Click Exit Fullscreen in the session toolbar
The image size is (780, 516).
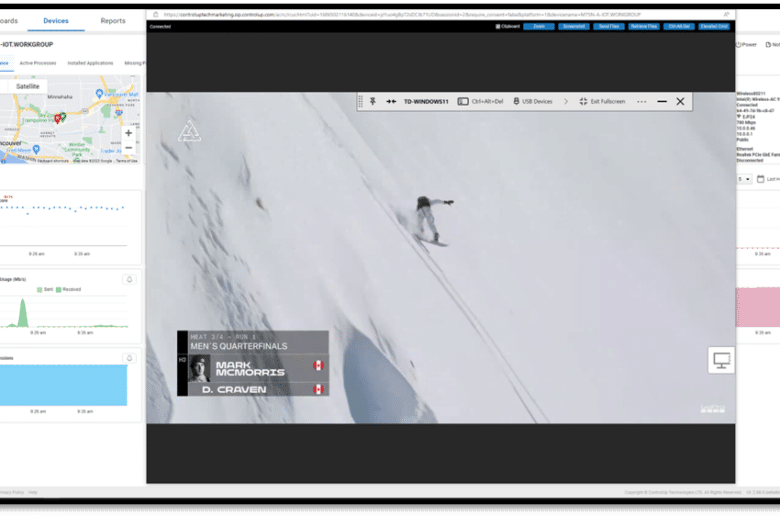(602, 102)
